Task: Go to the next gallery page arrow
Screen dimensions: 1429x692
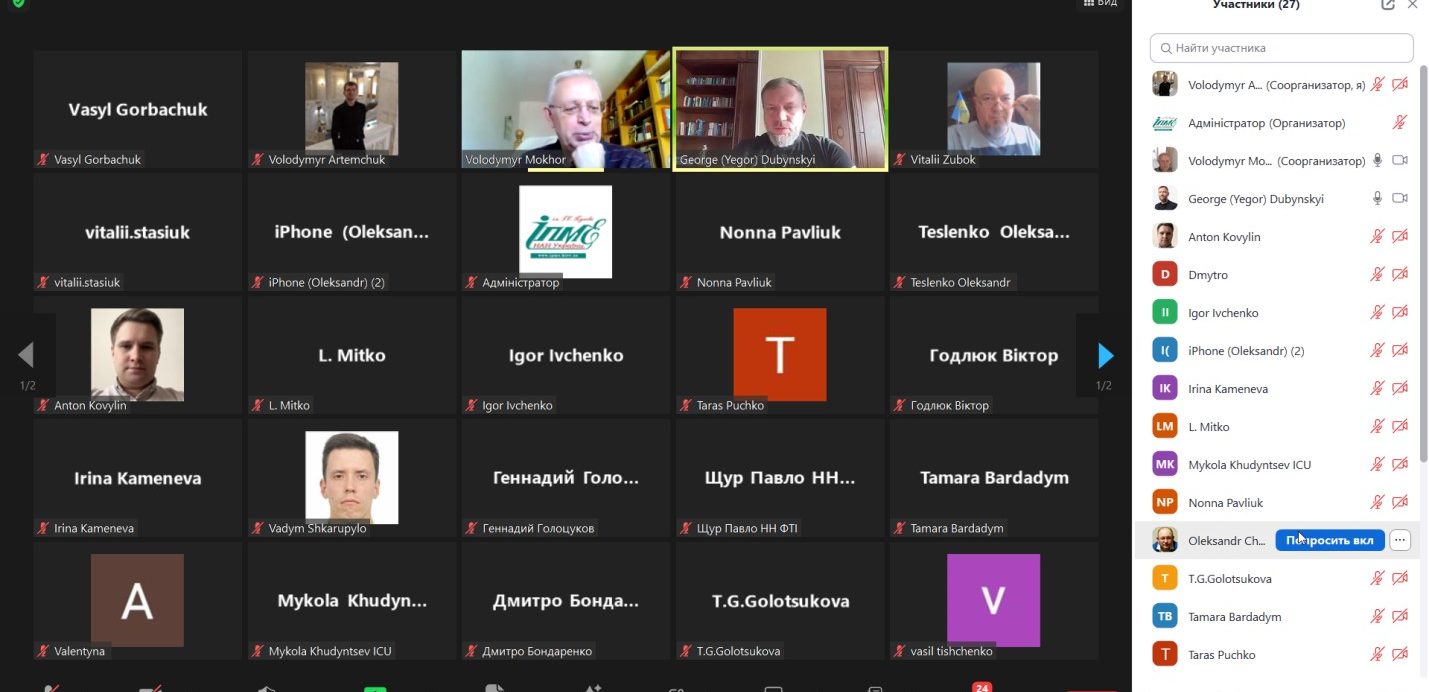Action: (1105, 355)
